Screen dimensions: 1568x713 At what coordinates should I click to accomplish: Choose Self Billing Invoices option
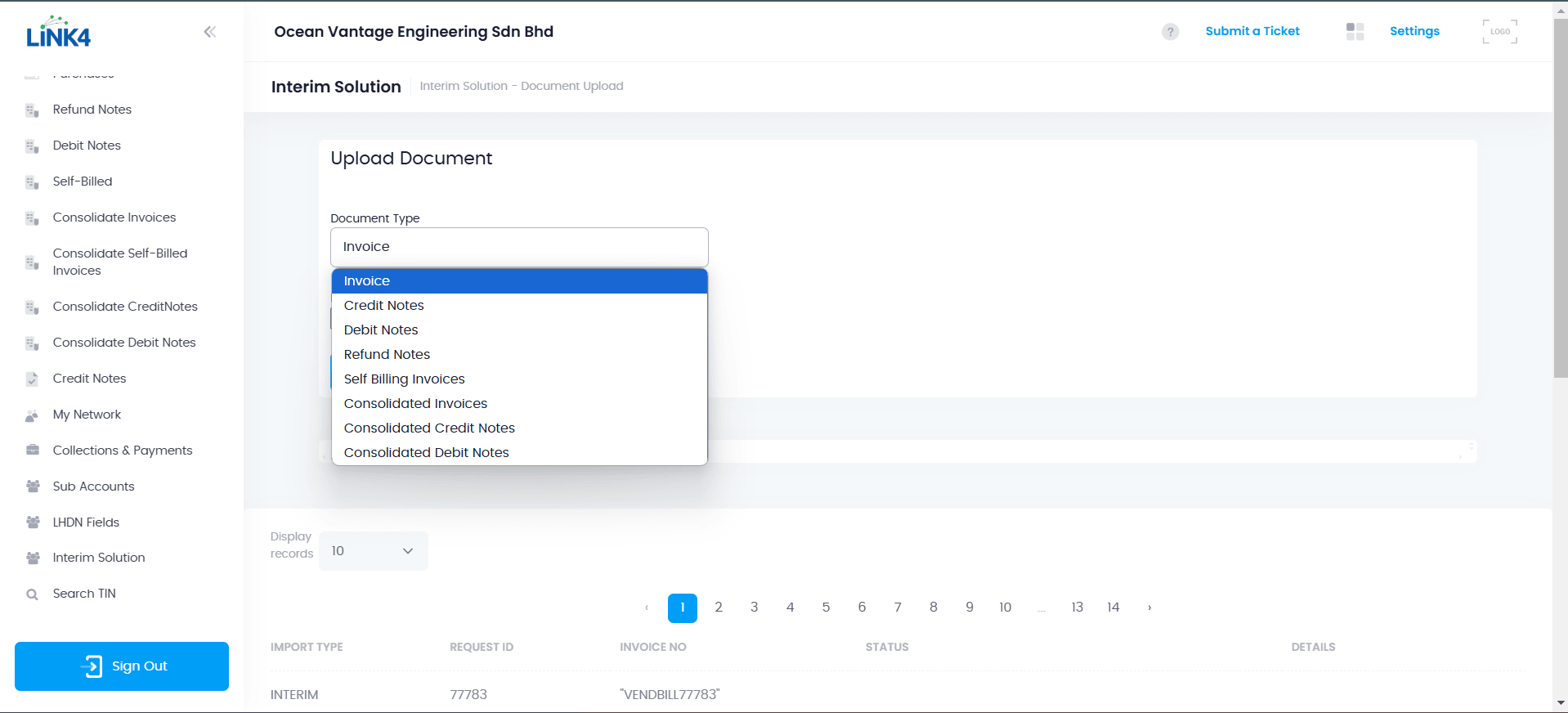click(x=404, y=379)
